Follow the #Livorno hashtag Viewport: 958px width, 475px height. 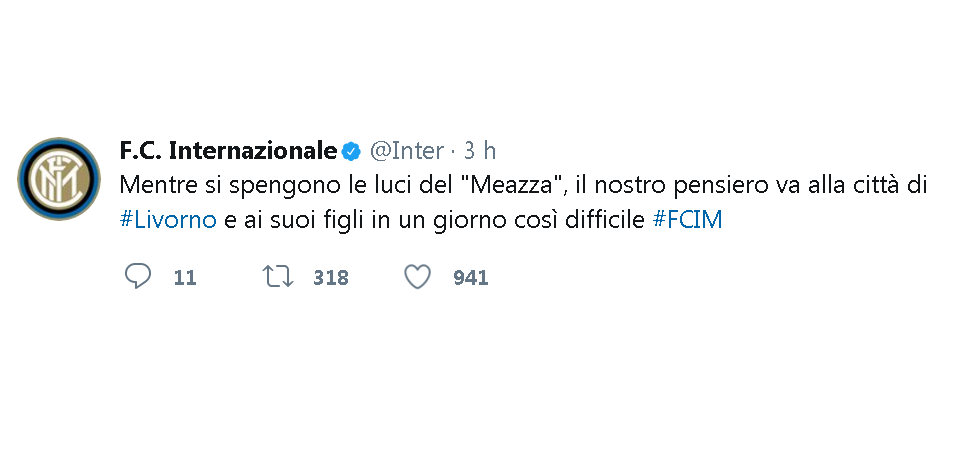[168, 219]
